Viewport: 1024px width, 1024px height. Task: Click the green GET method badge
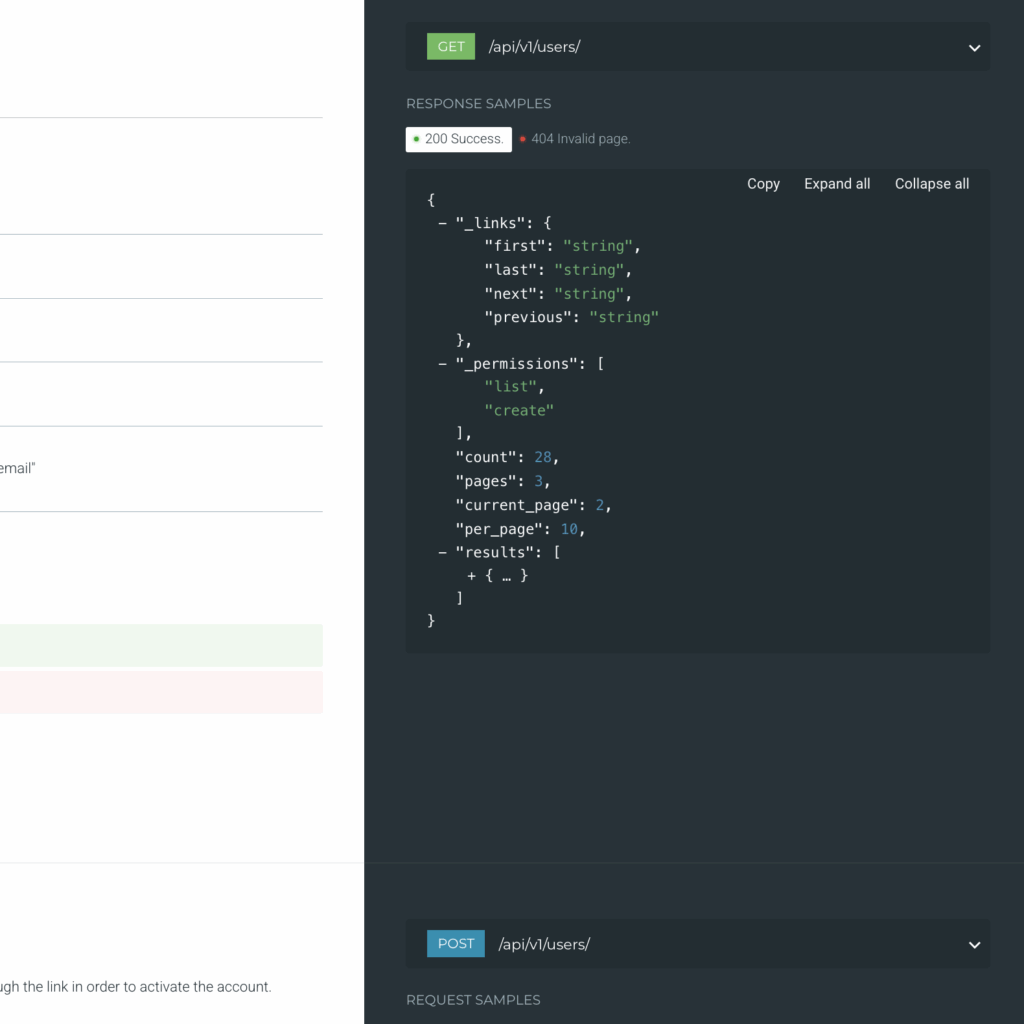(x=451, y=47)
